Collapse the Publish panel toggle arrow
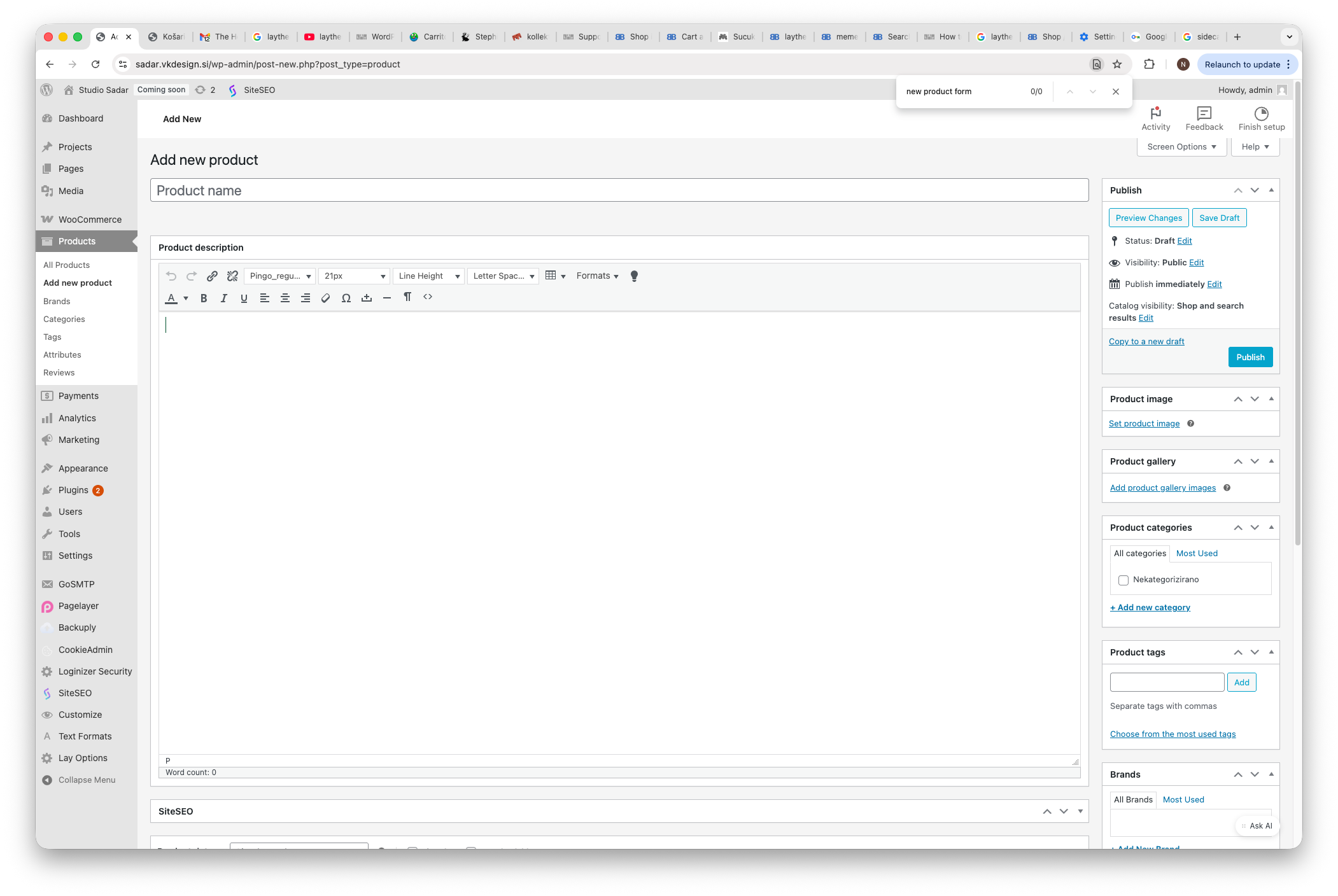The width and height of the screenshot is (1338, 896). [x=1271, y=190]
